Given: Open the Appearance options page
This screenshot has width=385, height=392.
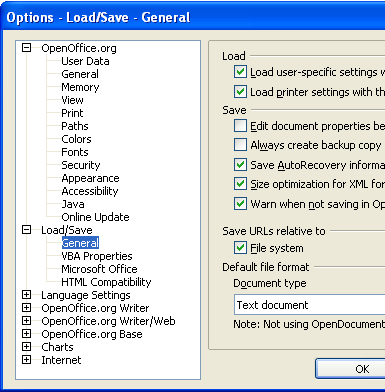Looking at the screenshot, I should tap(90, 178).
